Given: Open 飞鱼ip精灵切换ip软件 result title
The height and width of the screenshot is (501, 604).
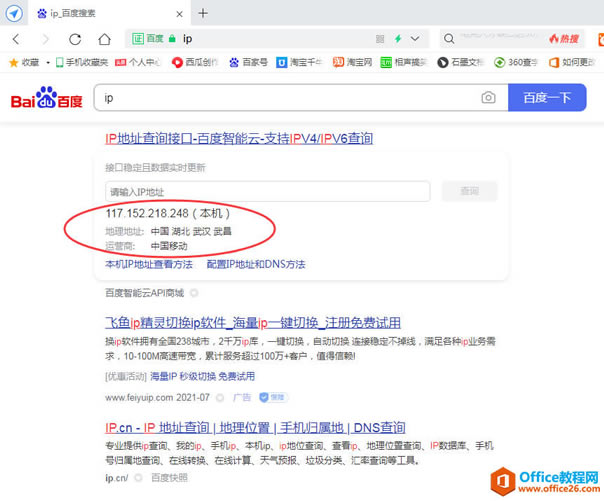Looking at the screenshot, I should [x=253, y=323].
